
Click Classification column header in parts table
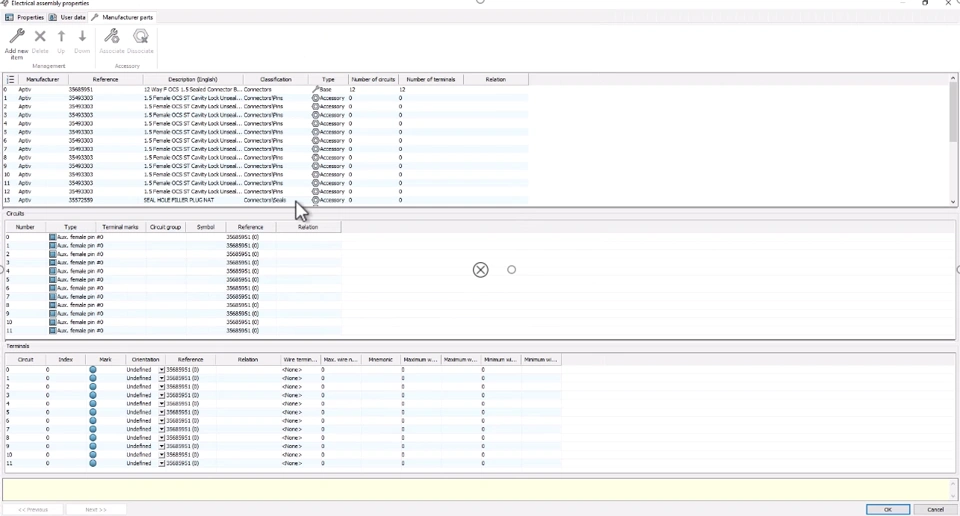(x=276, y=80)
